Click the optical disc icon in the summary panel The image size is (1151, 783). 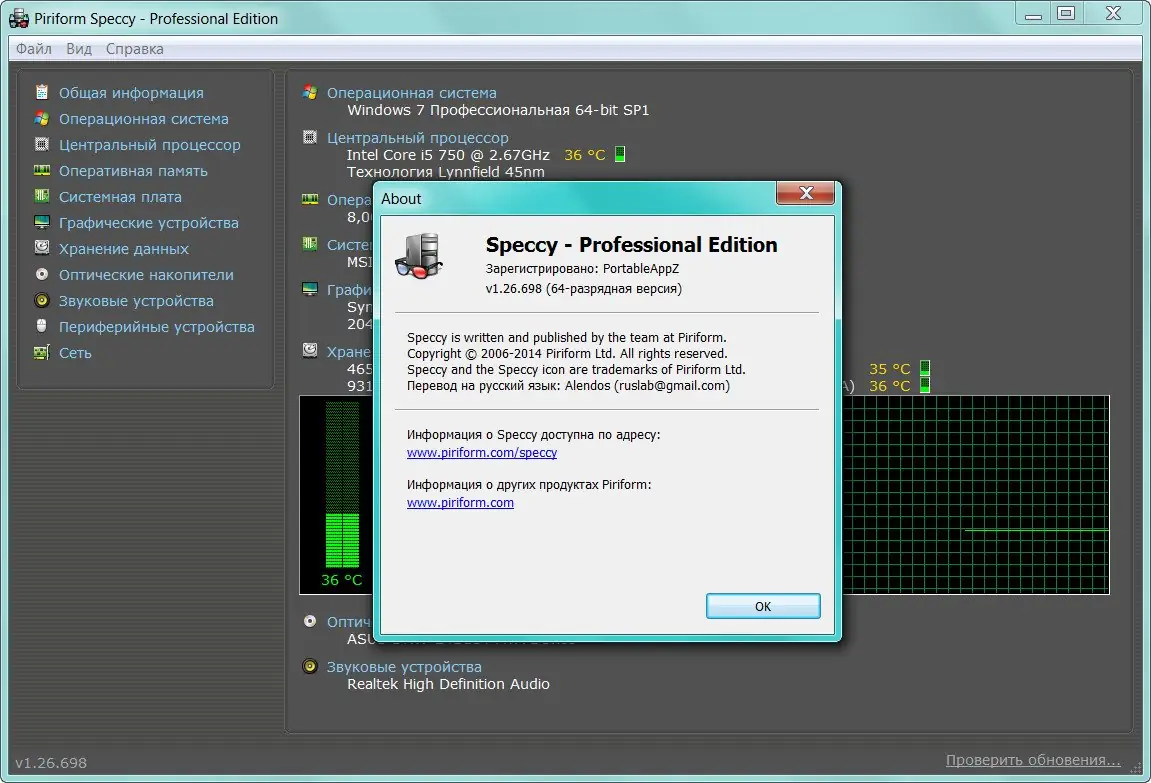(x=310, y=622)
